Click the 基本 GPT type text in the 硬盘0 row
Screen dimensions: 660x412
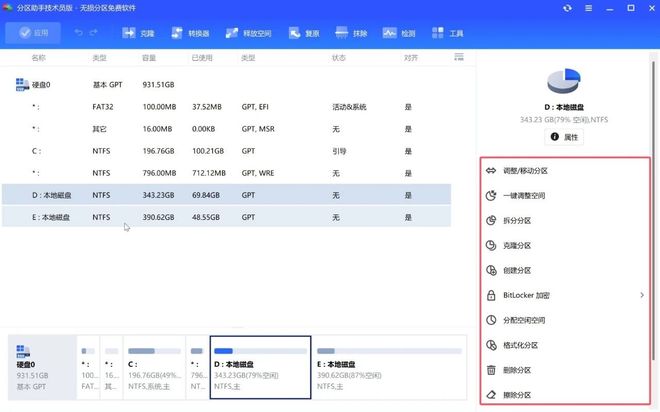(x=107, y=85)
